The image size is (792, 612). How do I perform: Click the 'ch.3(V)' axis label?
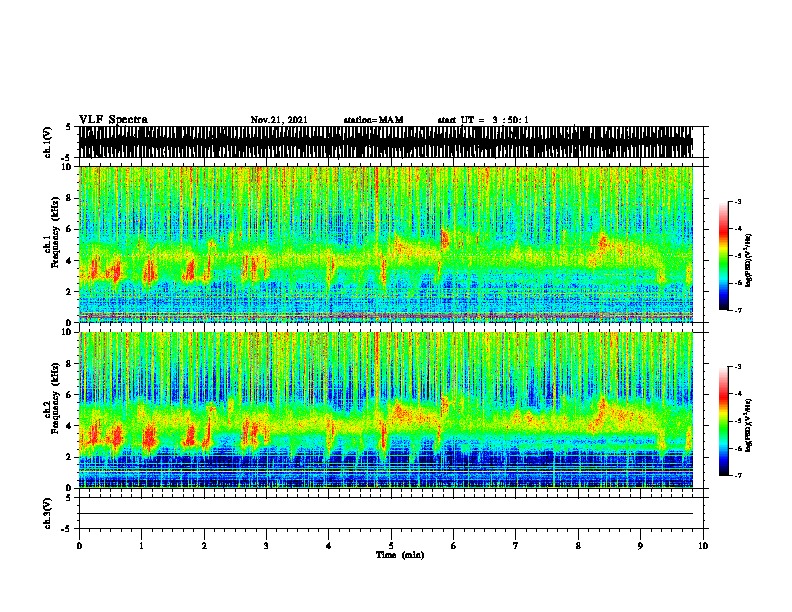(x=48, y=513)
